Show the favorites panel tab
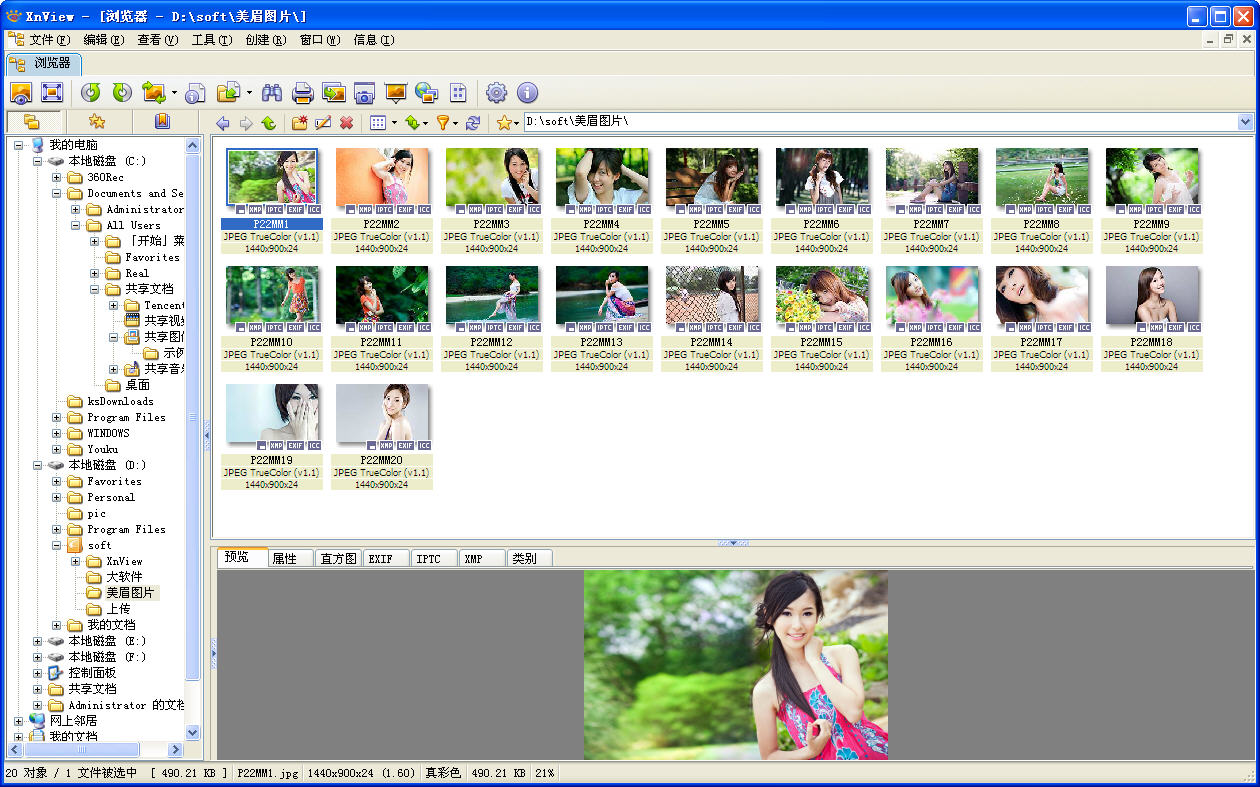1260x787 pixels. tap(97, 122)
